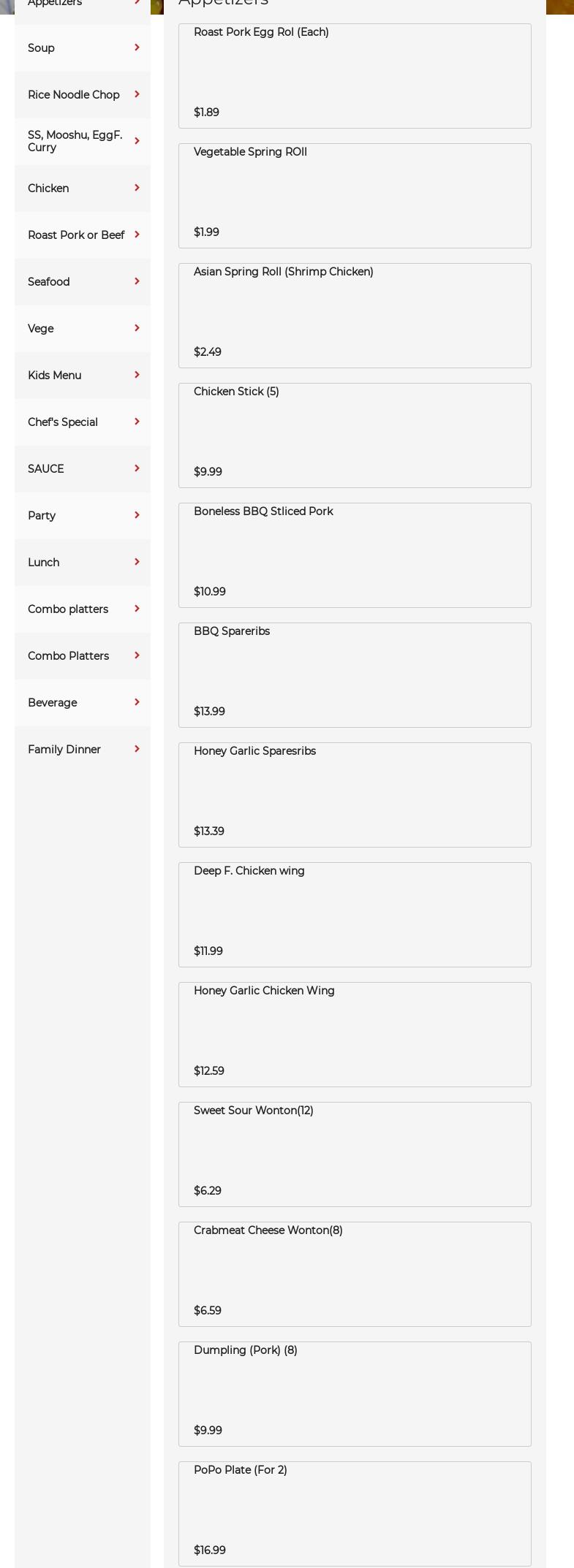The height and width of the screenshot is (1568, 574).
Task: Open the Party menu section
Action: (42, 516)
